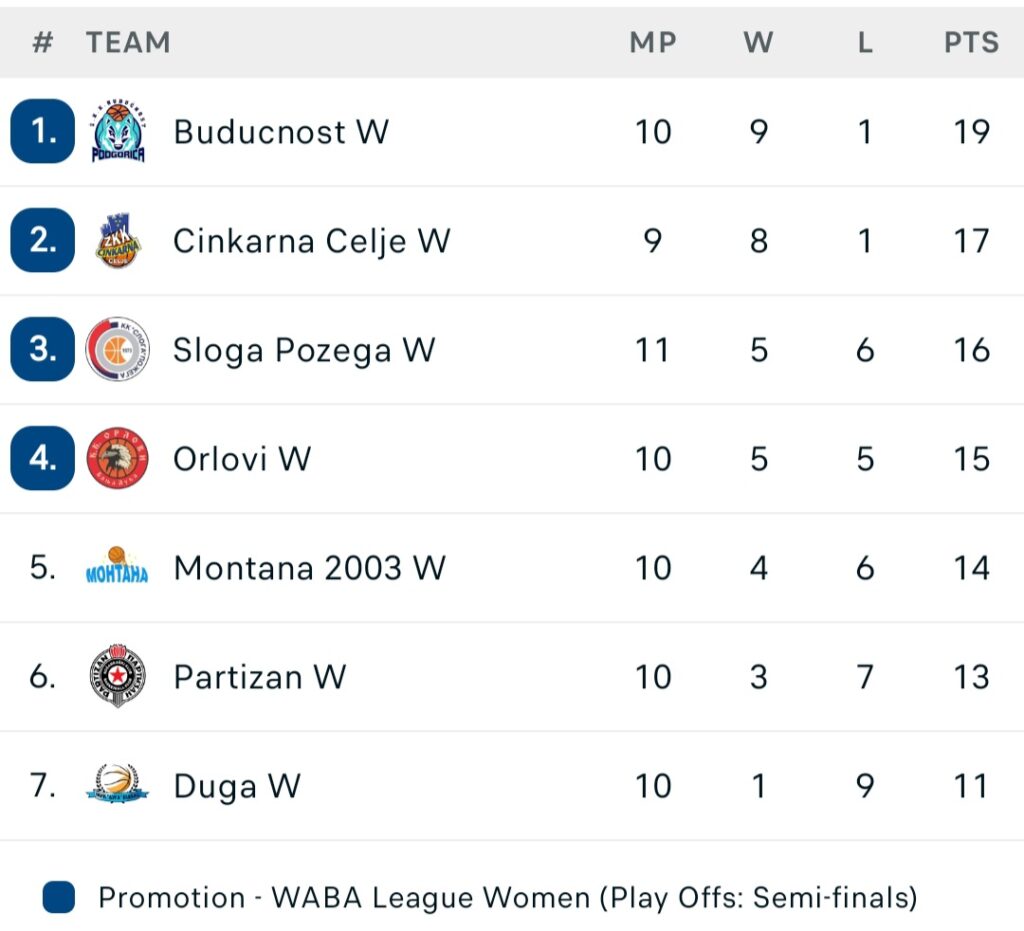Open the Sloga Pozega W team logo

(x=118, y=349)
